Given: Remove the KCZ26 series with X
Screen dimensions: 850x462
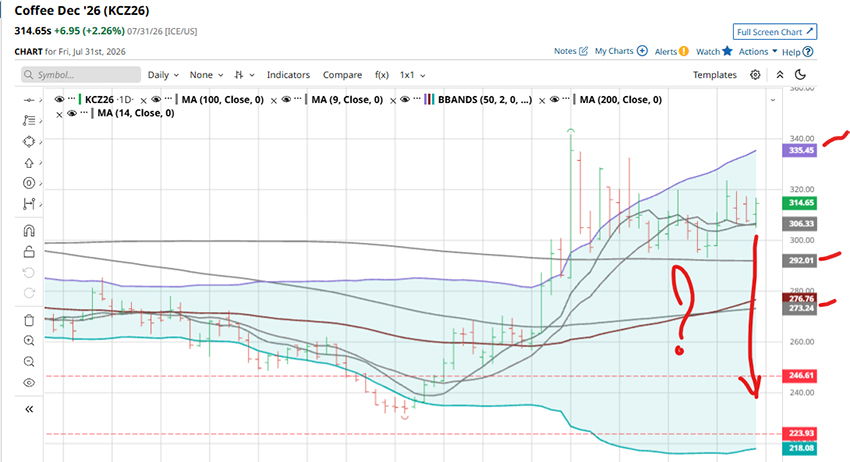Looking at the screenshot, I should [143, 100].
